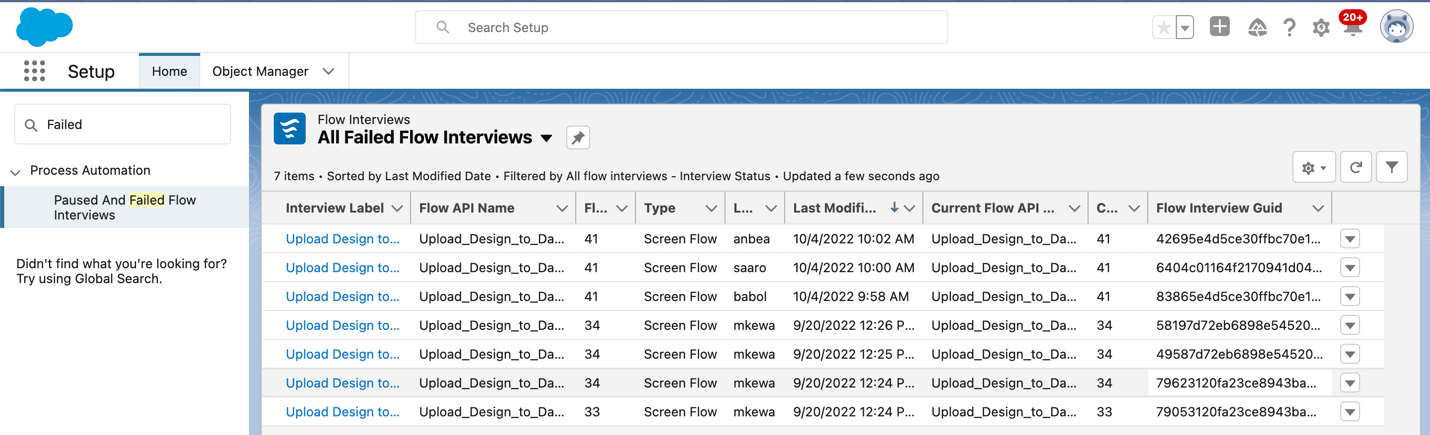Show row actions for Guid 79053120 row
The image size is (1430, 435).
click(x=1350, y=412)
